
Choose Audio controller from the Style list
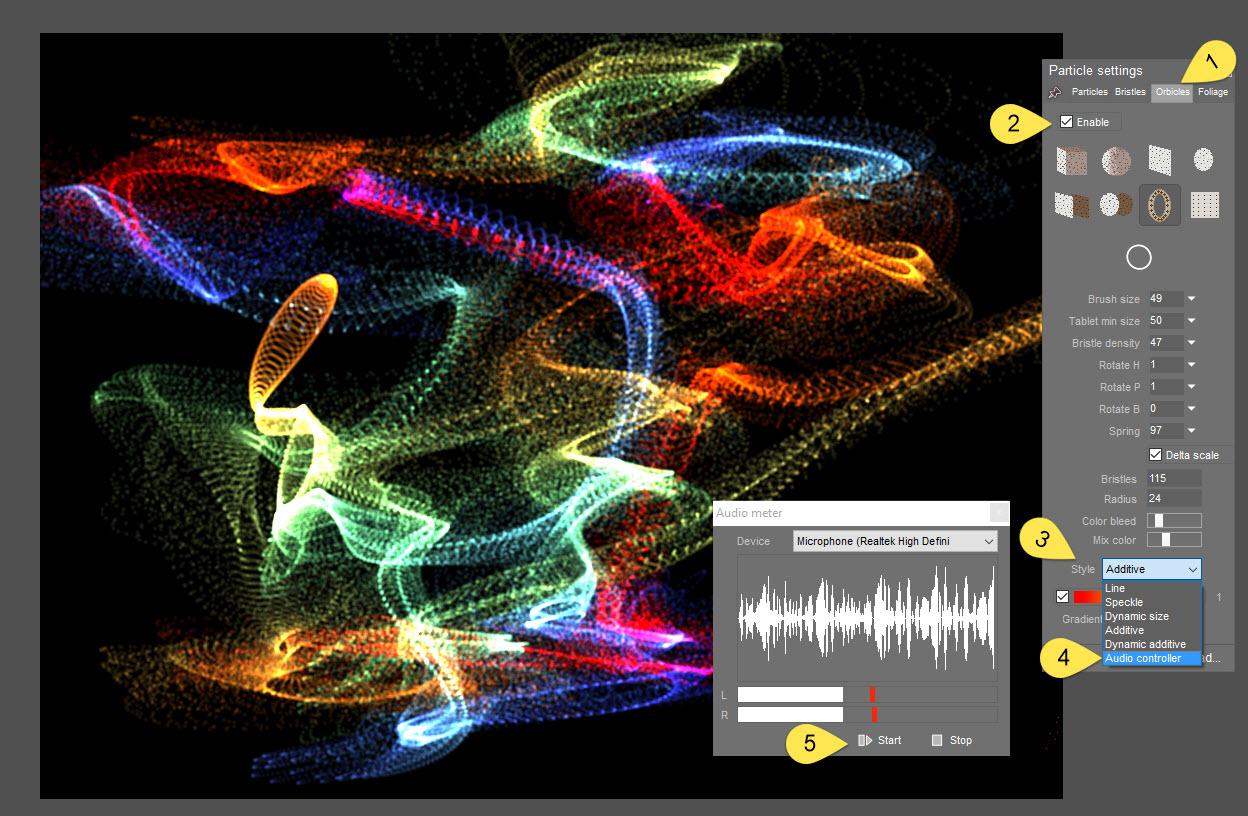coord(1151,658)
